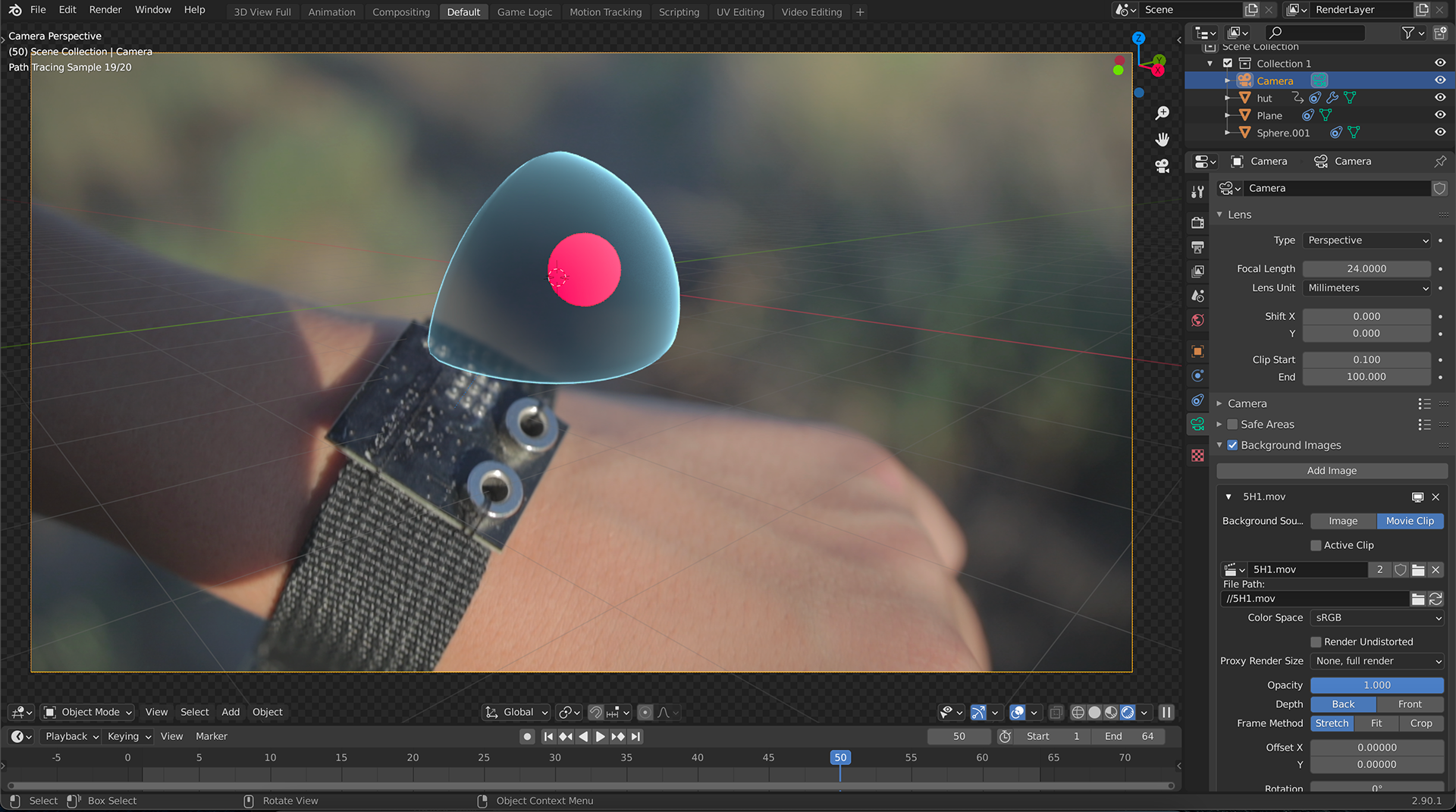Open the Object Data camera properties tab

point(1197,425)
